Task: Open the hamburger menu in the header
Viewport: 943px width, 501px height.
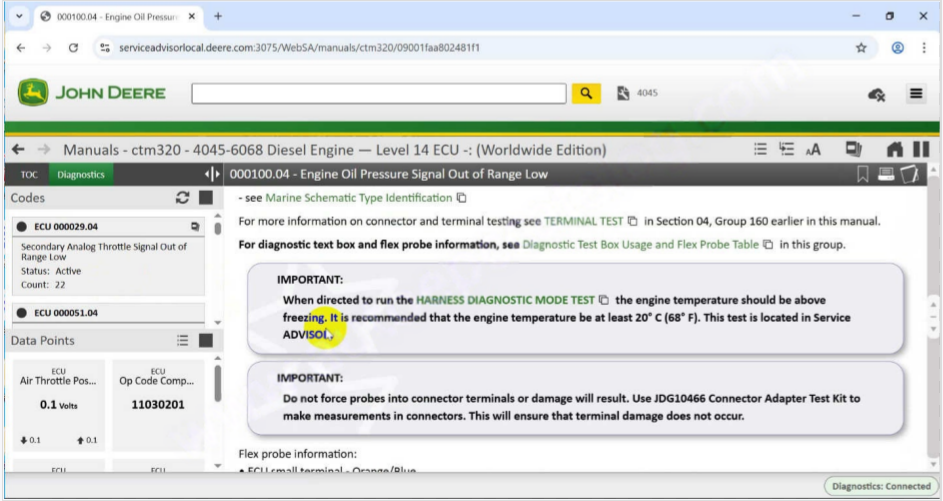Action: tap(916, 93)
